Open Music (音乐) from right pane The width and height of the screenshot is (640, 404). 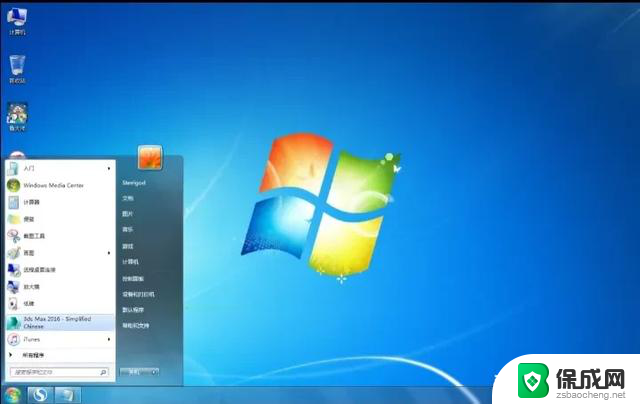[128, 230]
